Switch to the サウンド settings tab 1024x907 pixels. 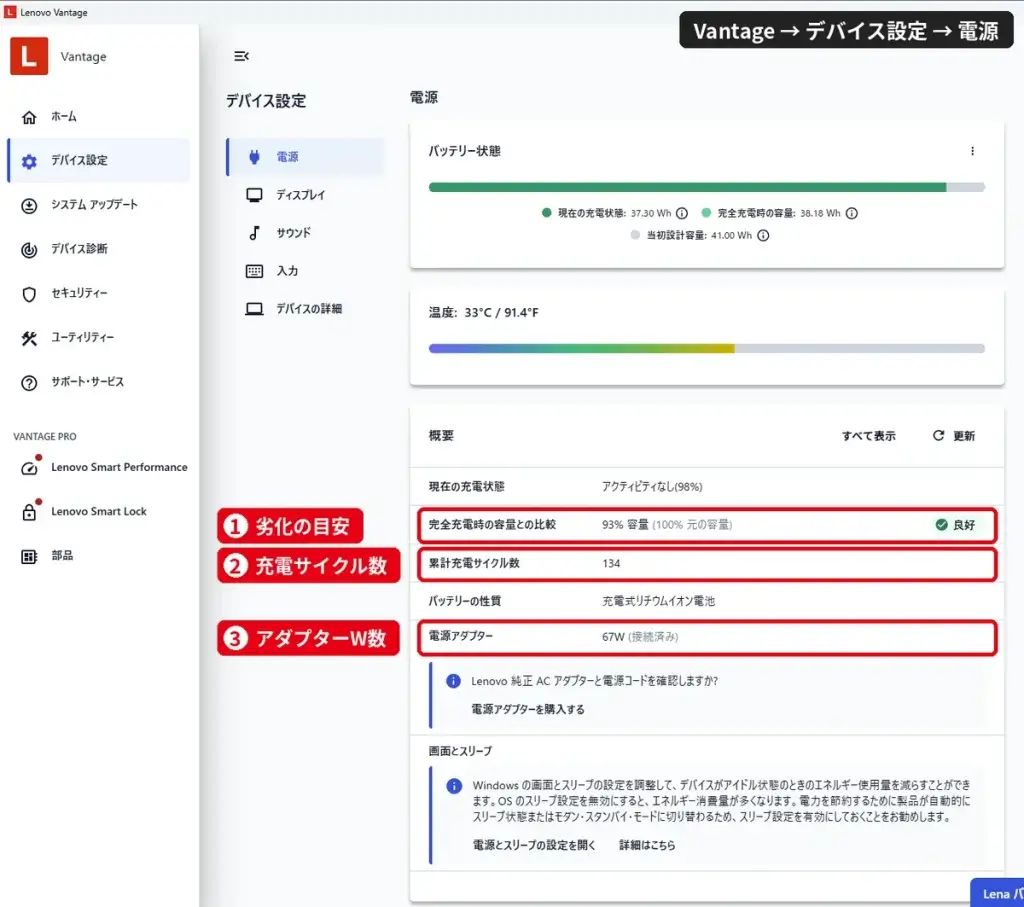click(x=305, y=232)
